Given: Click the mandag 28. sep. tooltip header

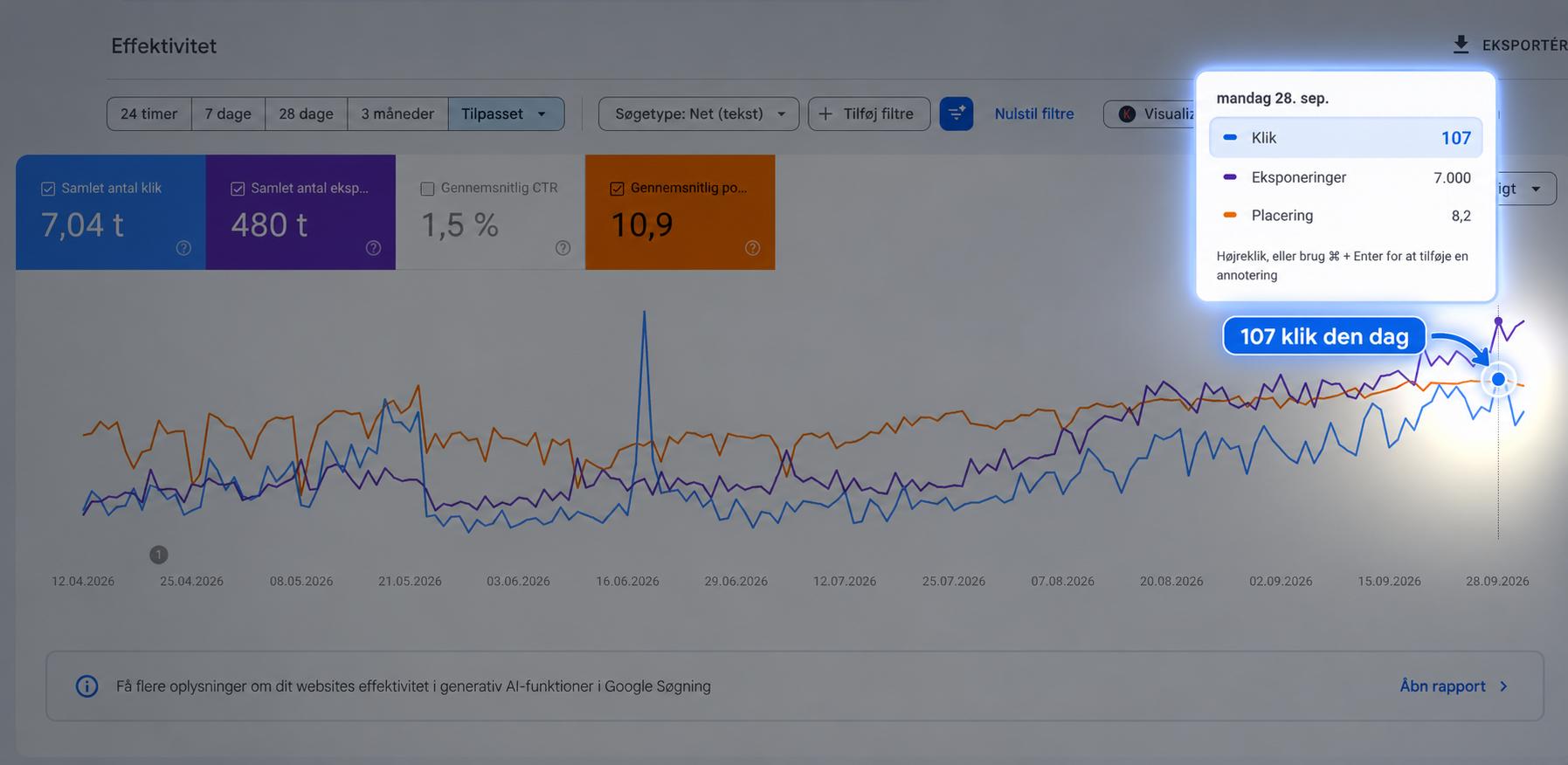Looking at the screenshot, I should [x=1273, y=98].
